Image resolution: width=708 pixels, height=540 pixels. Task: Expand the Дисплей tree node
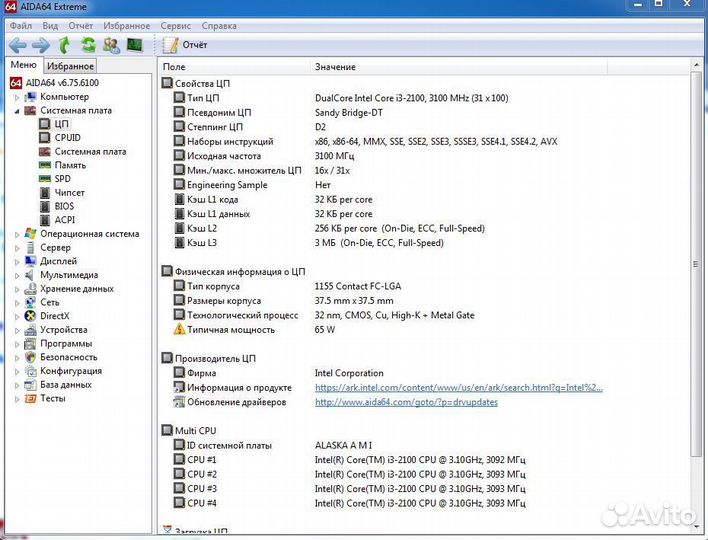[17, 261]
